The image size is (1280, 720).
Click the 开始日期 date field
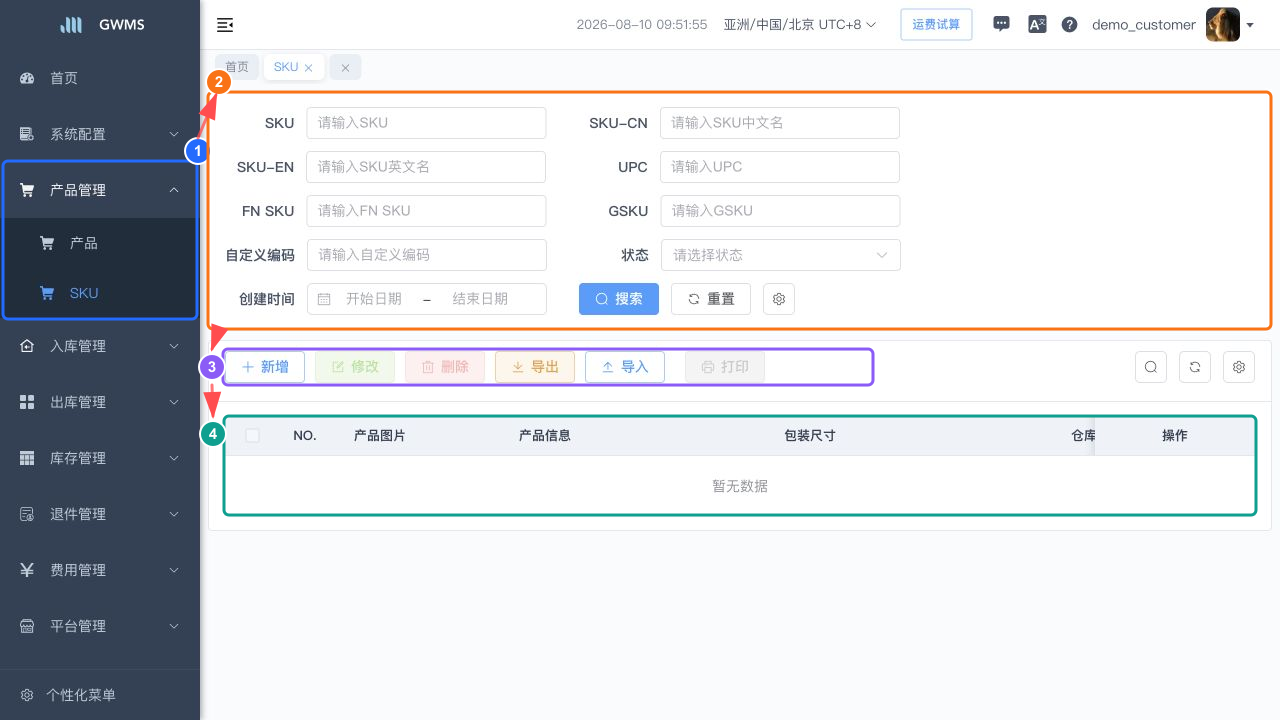coord(374,299)
